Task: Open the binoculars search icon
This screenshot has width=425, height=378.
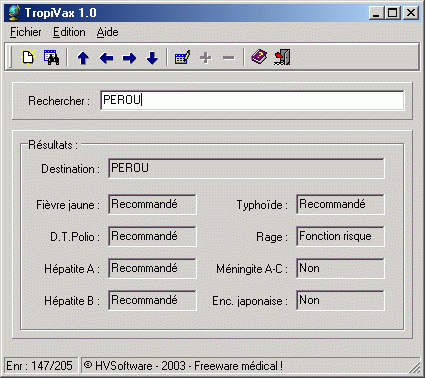Action: coord(51,57)
